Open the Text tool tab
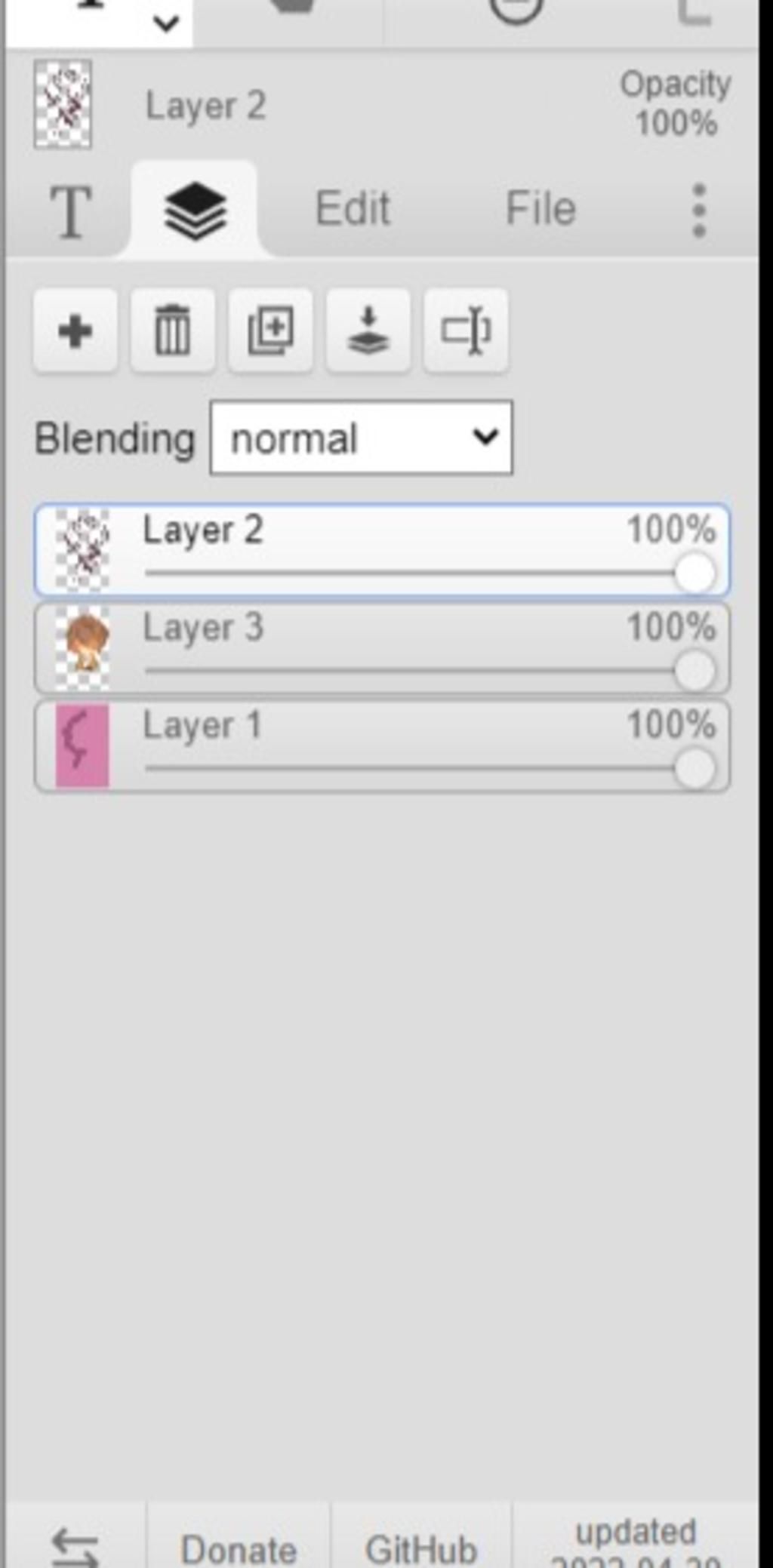Screen dimensions: 773x1568 [71, 211]
